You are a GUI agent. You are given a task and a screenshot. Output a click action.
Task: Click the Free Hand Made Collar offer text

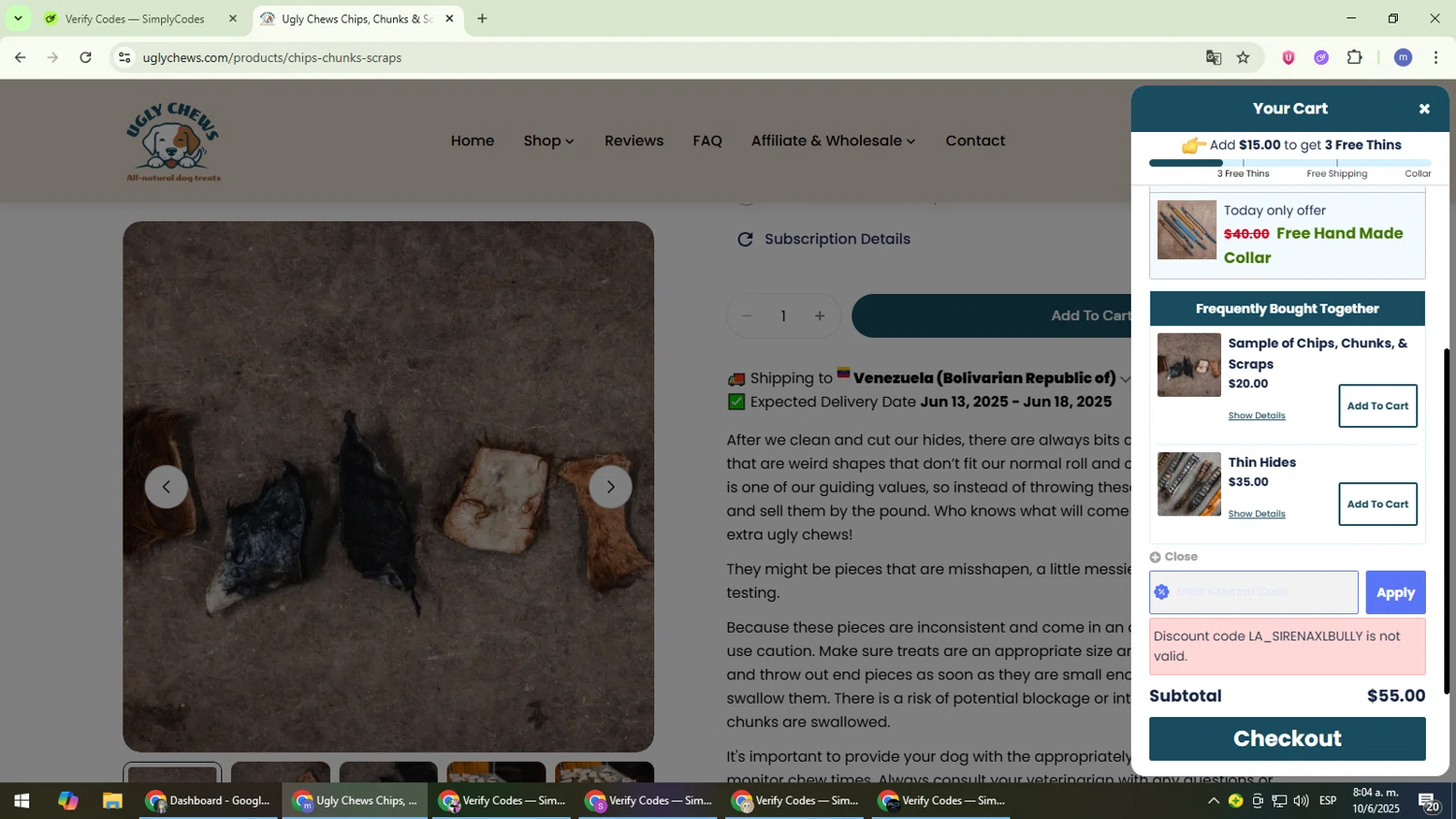point(1313,246)
